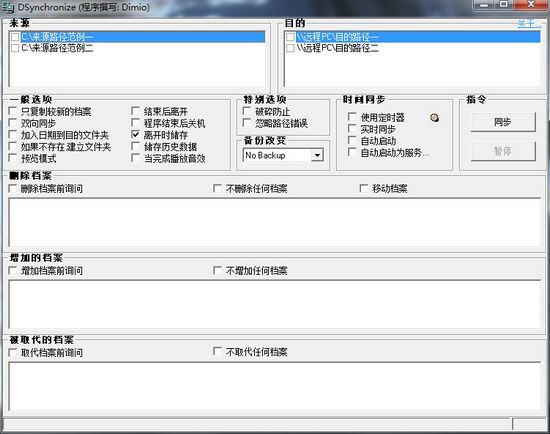
Task: Check 破碎防止 option
Action: (x=247, y=111)
